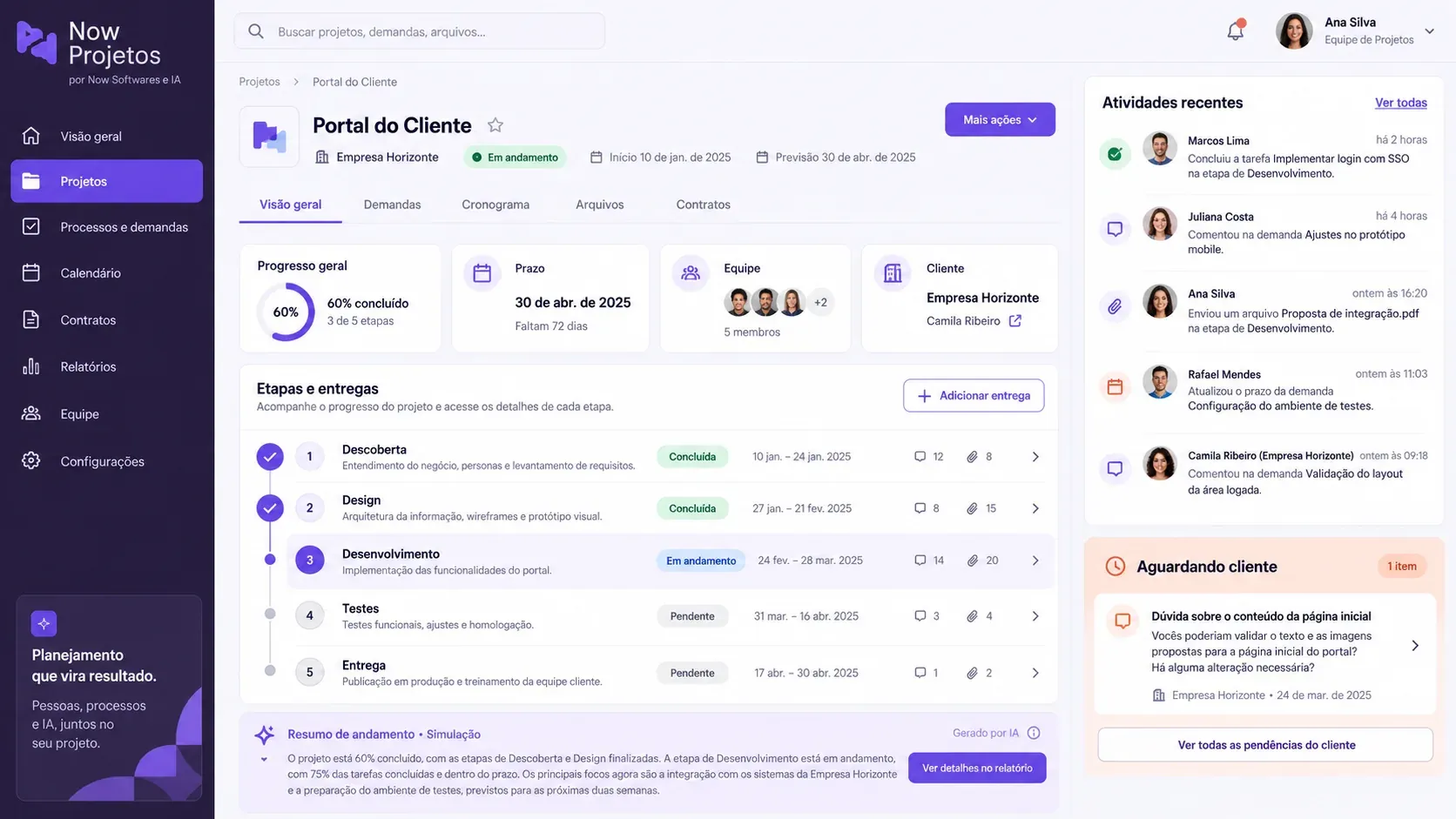1456x819 pixels.
Task: Open external link icon next to Camila Ribeiro
Action: 1014,321
